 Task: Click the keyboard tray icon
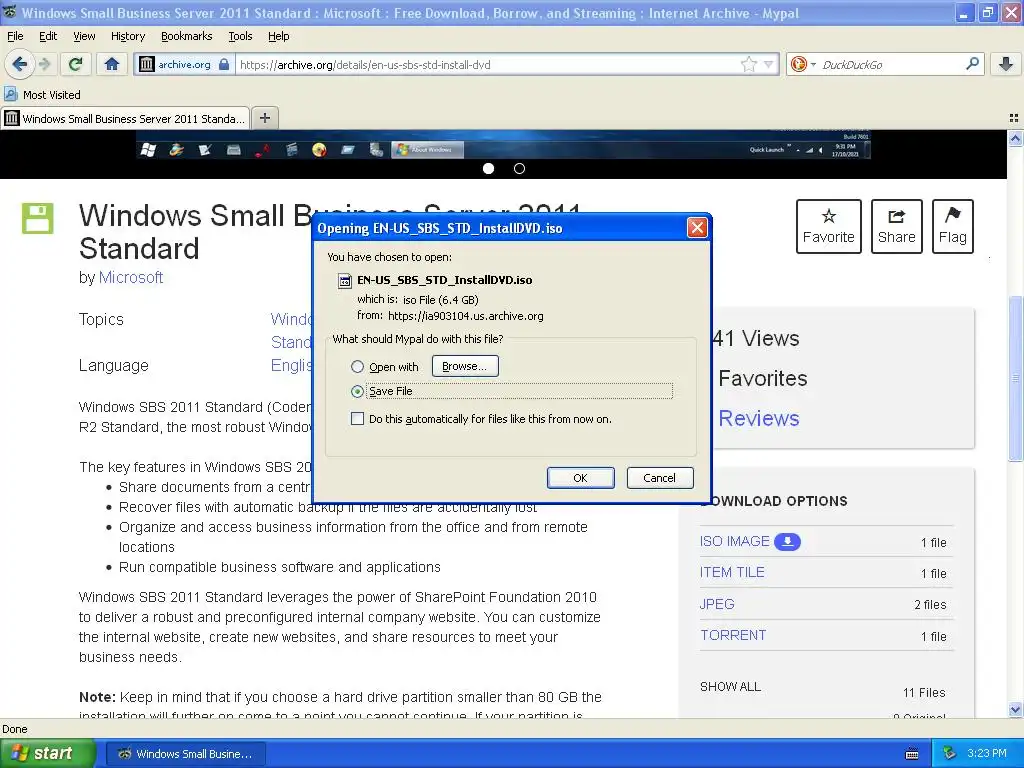pos(911,754)
